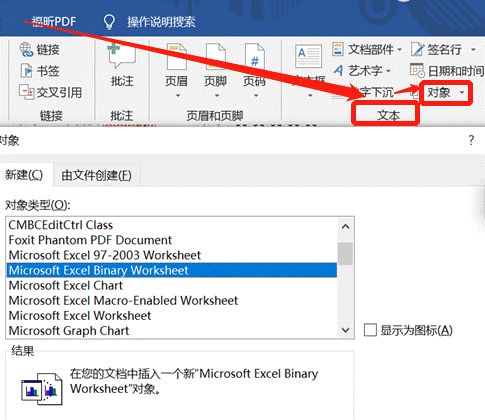This screenshot has height=420, width=485.
Task: Click the 艺术字 WordArt icon
Action: (x=338, y=70)
